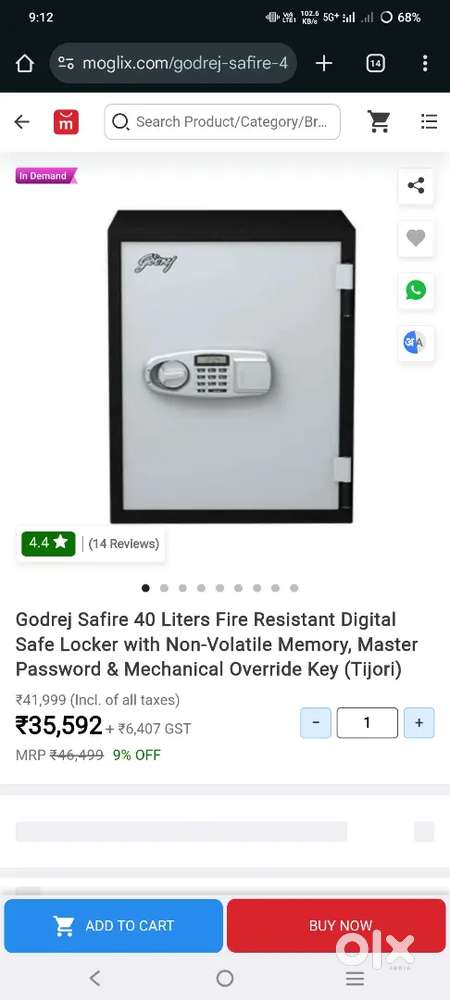
Task: Decrease the quantity with the minus button
Action: coord(316,723)
